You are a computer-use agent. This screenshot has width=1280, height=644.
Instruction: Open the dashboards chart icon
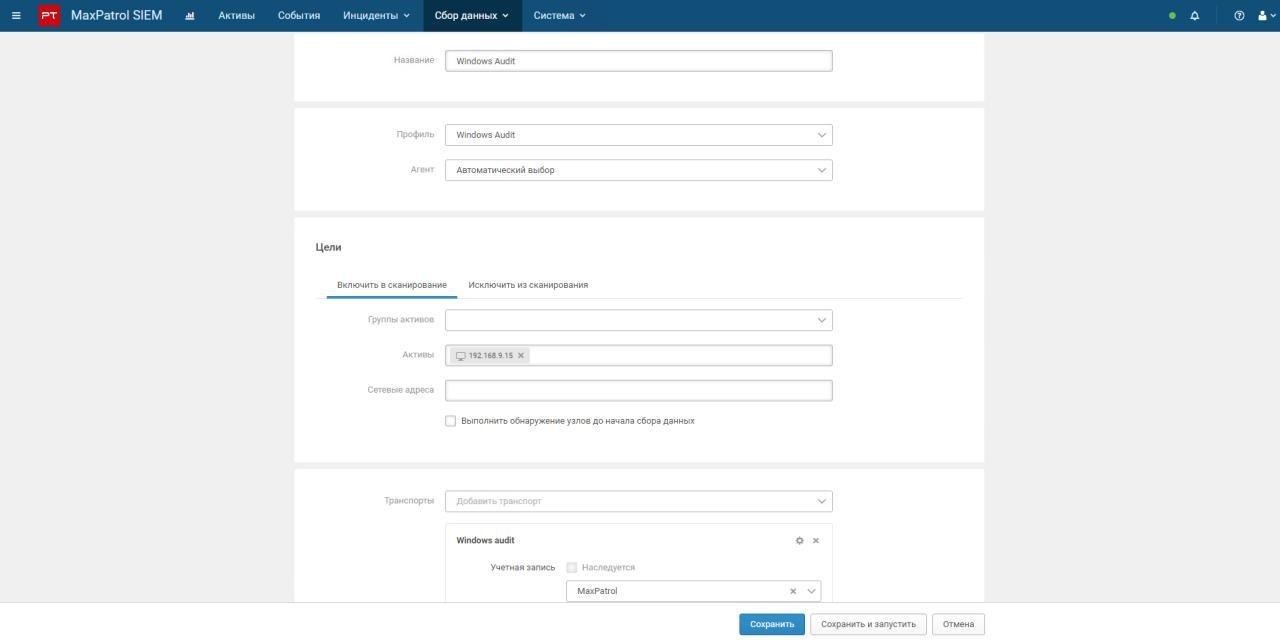point(190,16)
